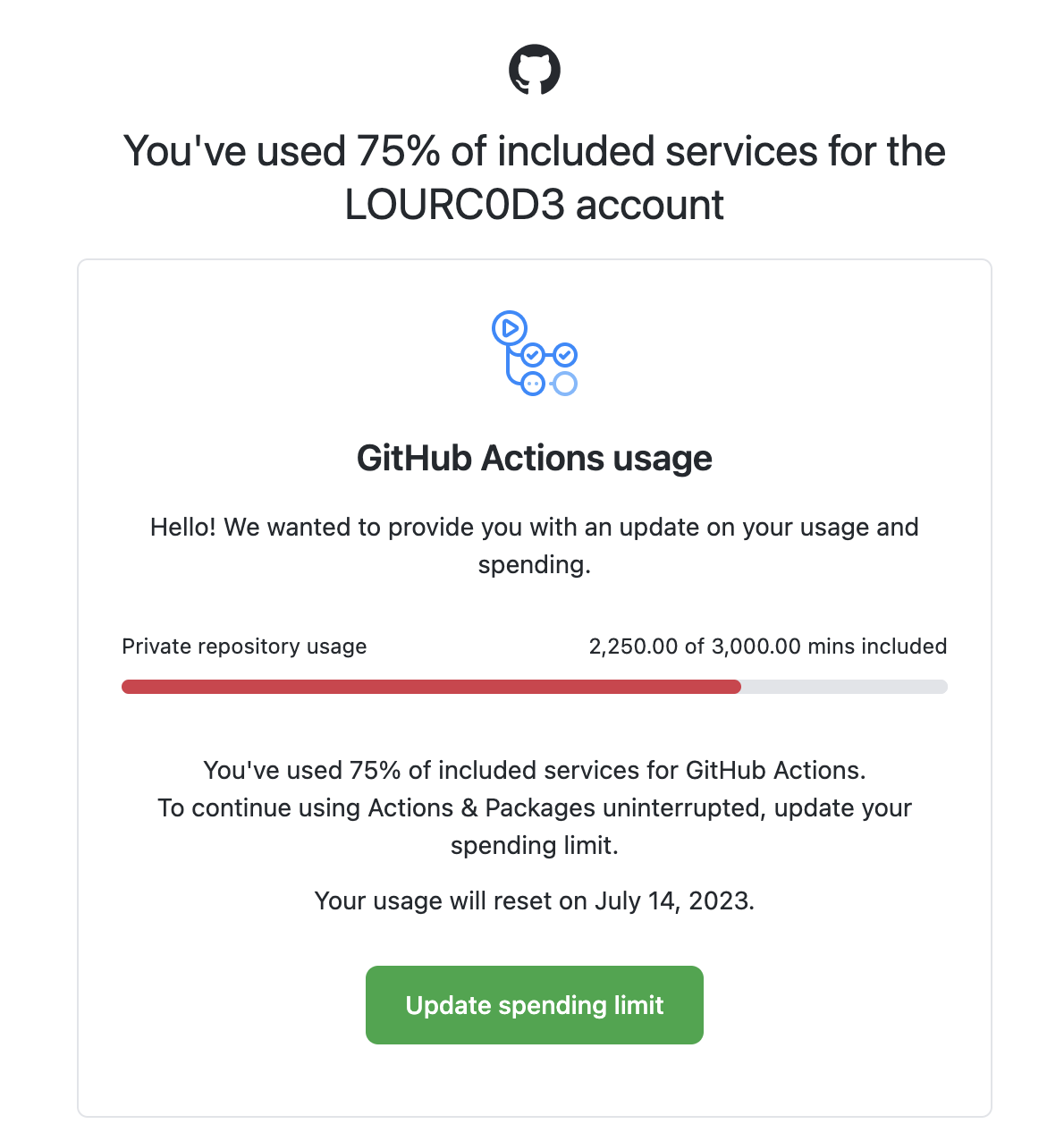Click the "Hello! We wanted to provide" paragraph
Image resolution: width=1064 pixels, height=1141 pixels.
535,528
